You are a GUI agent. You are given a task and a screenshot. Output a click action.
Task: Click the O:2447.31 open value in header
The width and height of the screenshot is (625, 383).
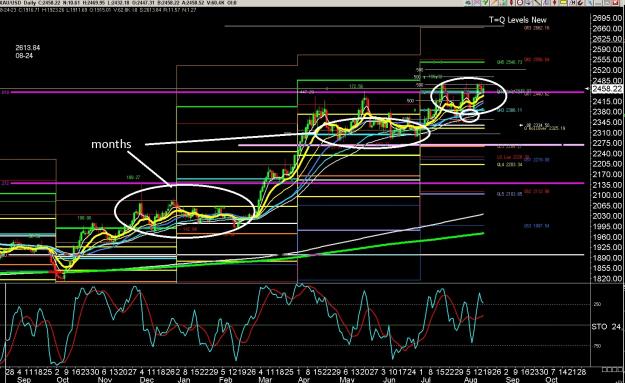[x=143, y=3]
